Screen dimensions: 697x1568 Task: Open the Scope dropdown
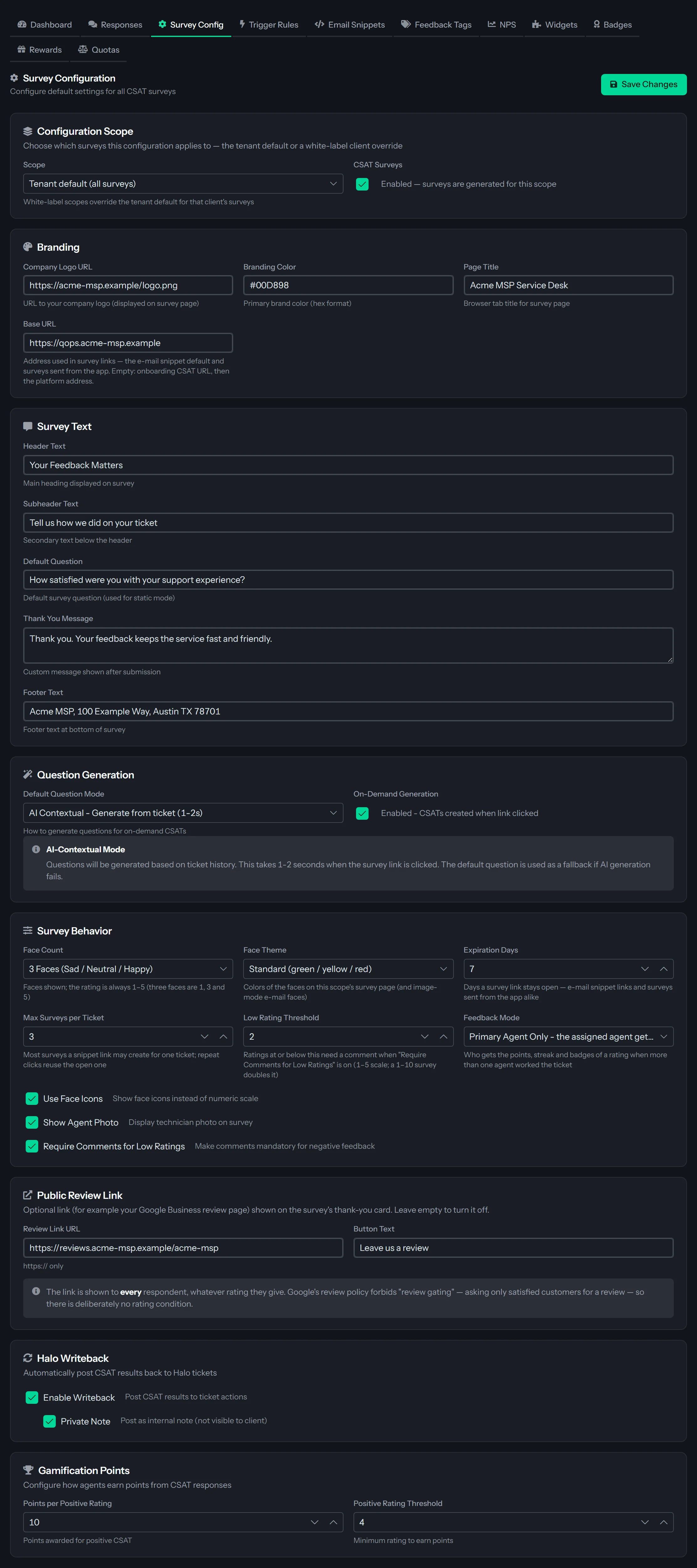coord(183,184)
